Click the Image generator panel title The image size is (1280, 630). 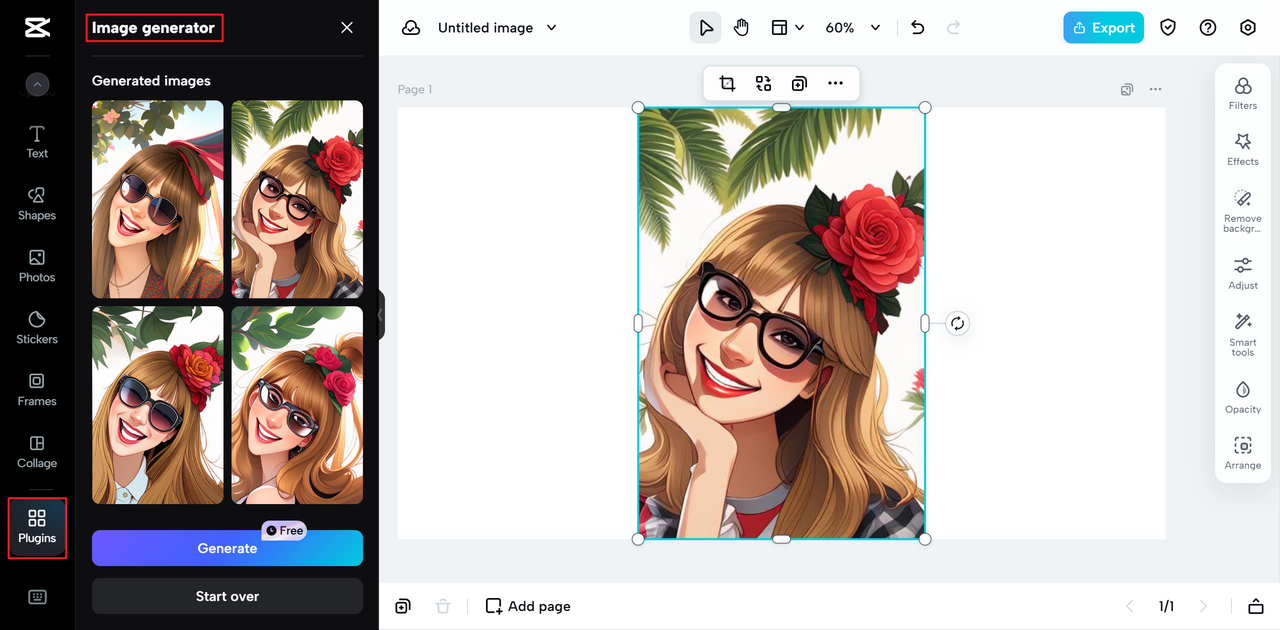coord(153,28)
